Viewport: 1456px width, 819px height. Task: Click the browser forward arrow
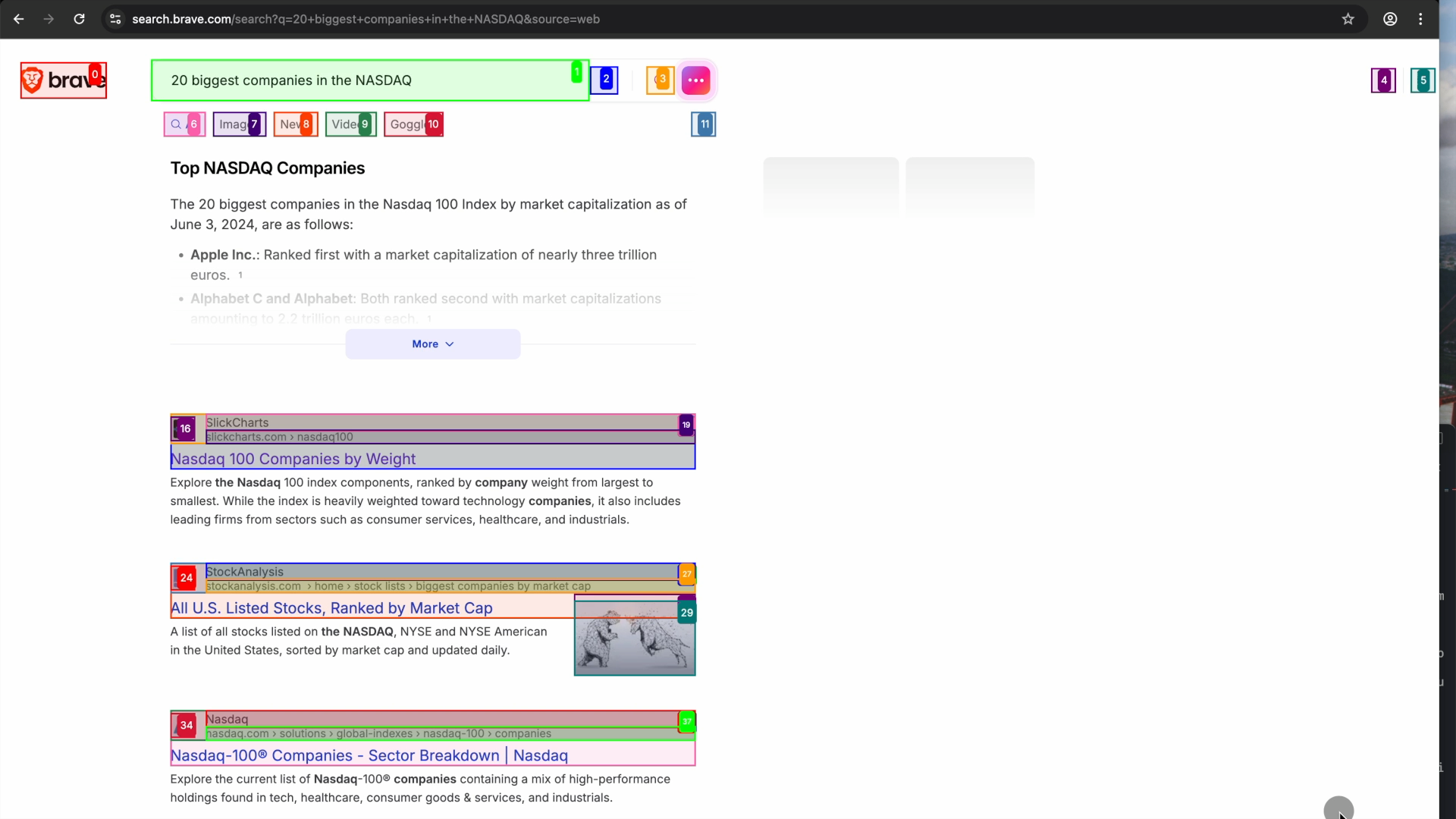pyautogui.click(x=49, y=19)
